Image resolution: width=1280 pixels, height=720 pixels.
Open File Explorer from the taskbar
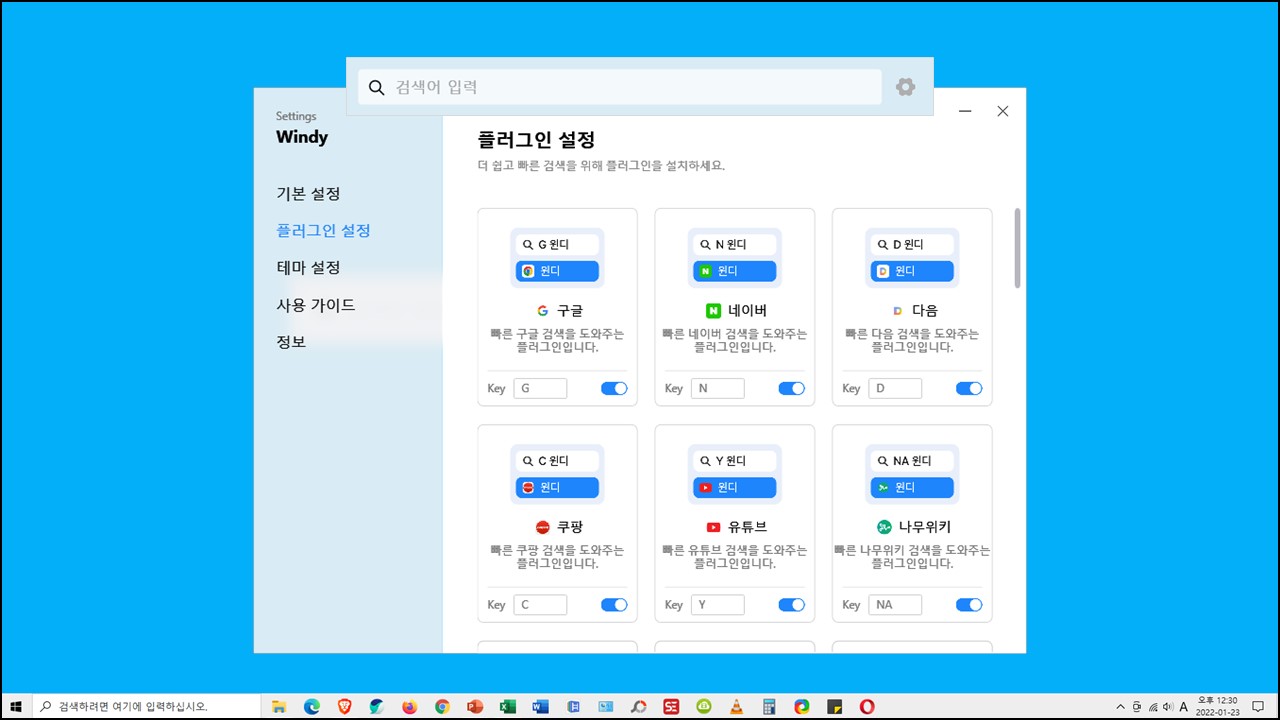pos(279,706)
